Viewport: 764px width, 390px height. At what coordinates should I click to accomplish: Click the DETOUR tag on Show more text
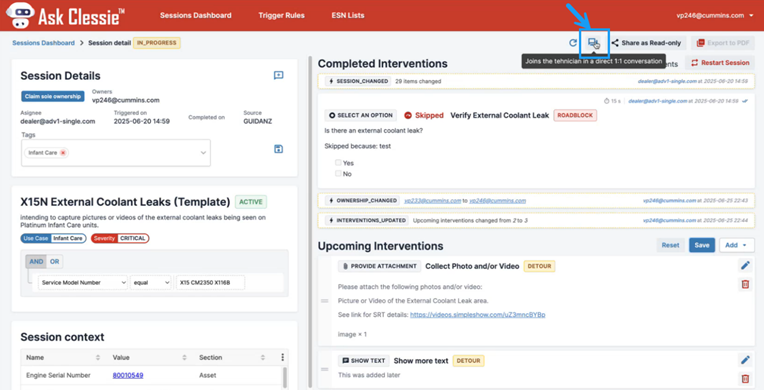point(468,361)
